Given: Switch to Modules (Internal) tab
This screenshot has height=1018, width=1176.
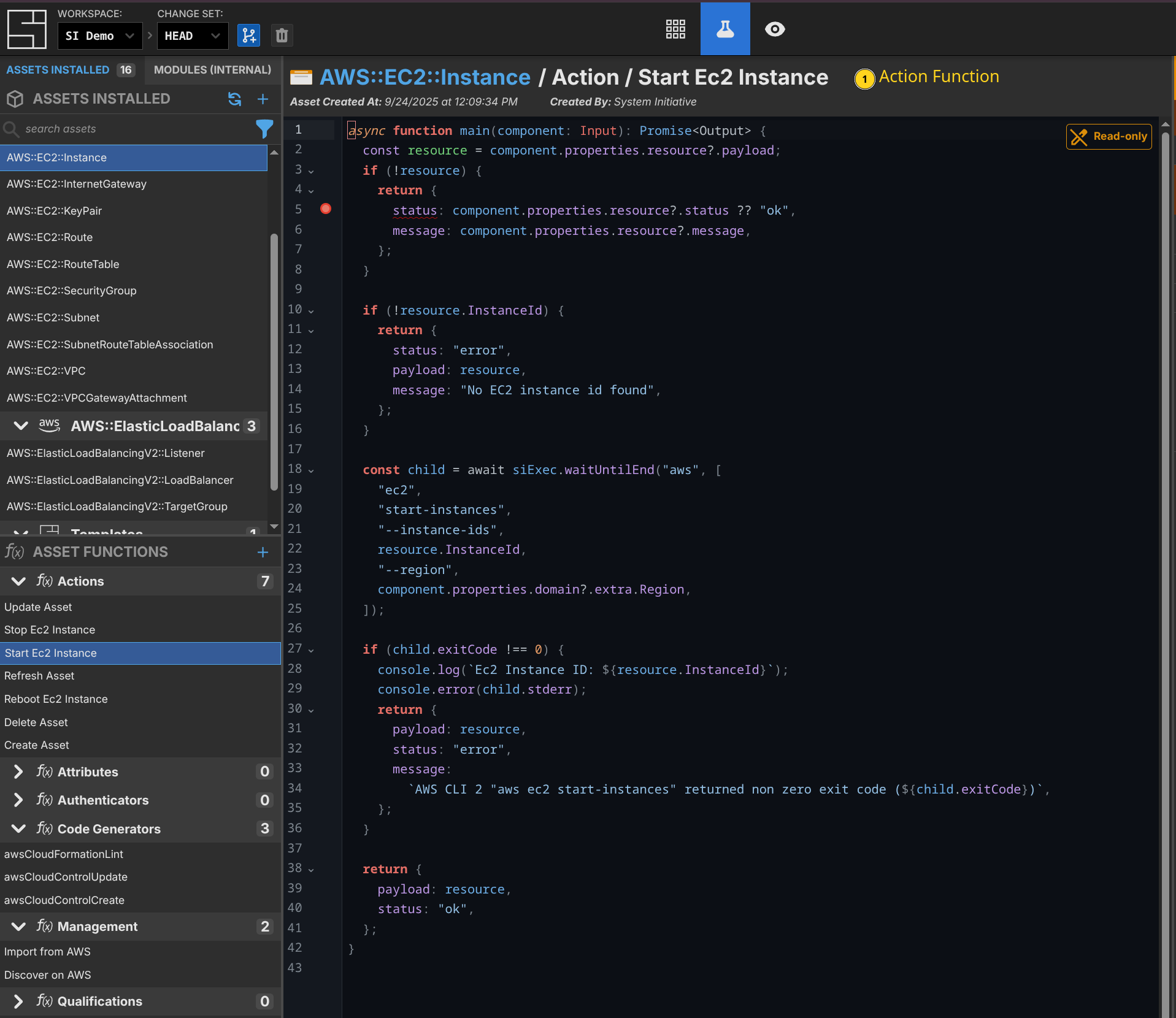Looking at the screenshot, I should (212, 70).
